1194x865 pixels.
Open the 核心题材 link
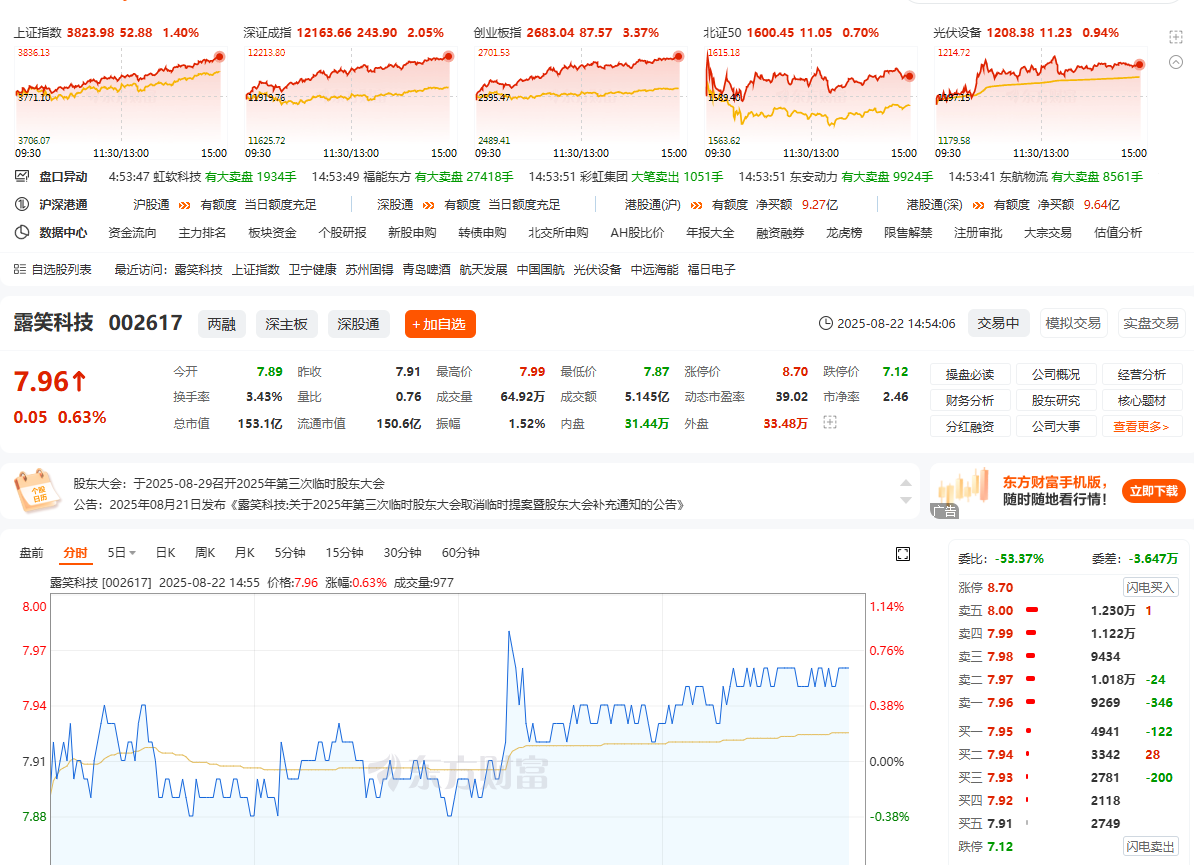point(1141,401)
